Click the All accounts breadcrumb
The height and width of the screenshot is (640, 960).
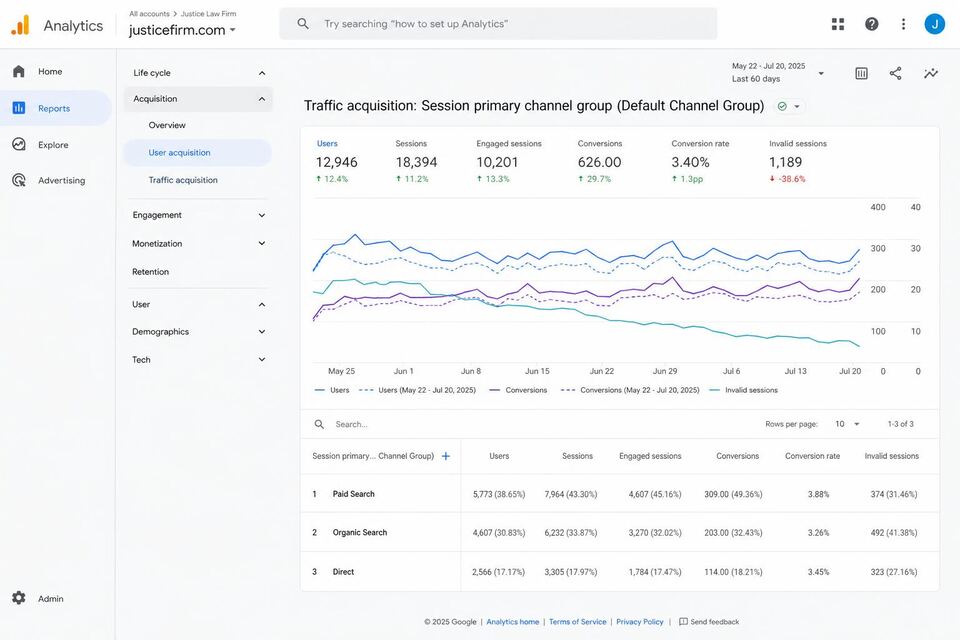[149, 13]
